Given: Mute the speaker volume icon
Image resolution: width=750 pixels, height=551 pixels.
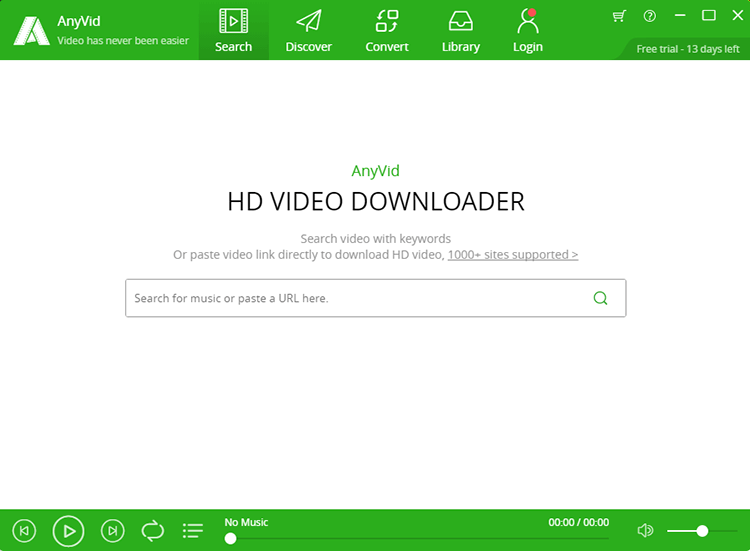Looking at the screenshot, I should point(645,530).
